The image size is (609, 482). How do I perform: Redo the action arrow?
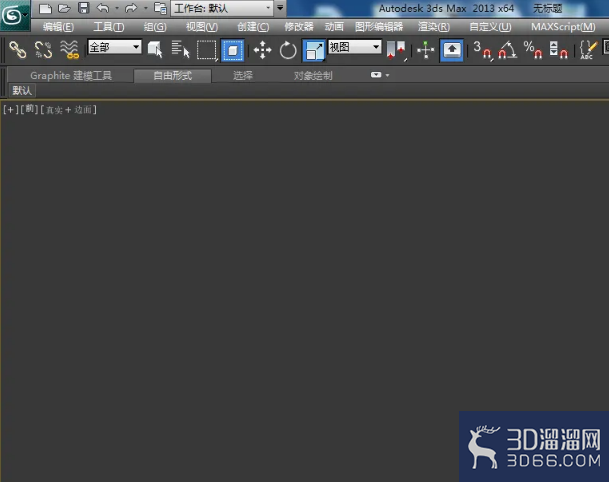(131, 8)
